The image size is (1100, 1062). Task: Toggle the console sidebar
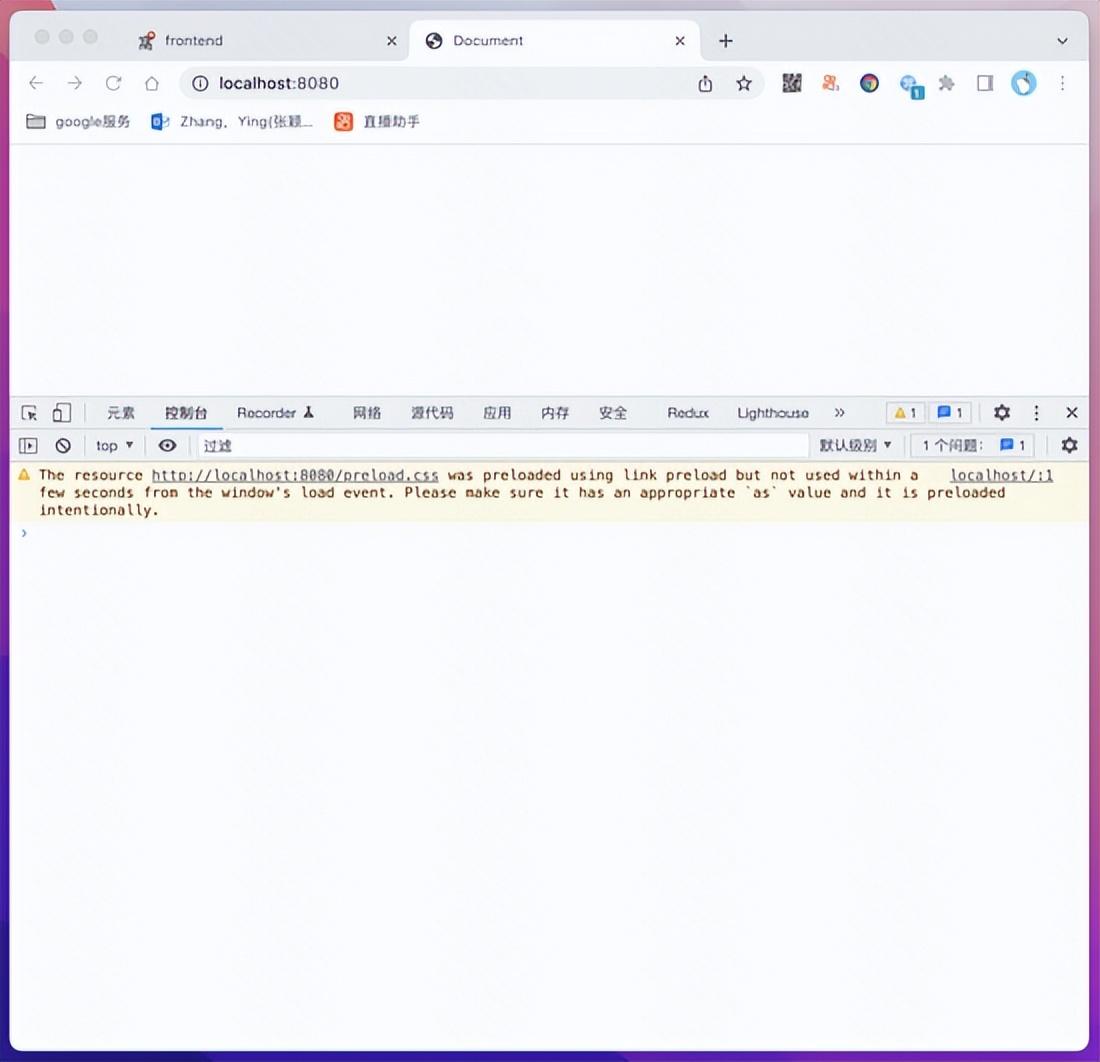pos(28,445)
